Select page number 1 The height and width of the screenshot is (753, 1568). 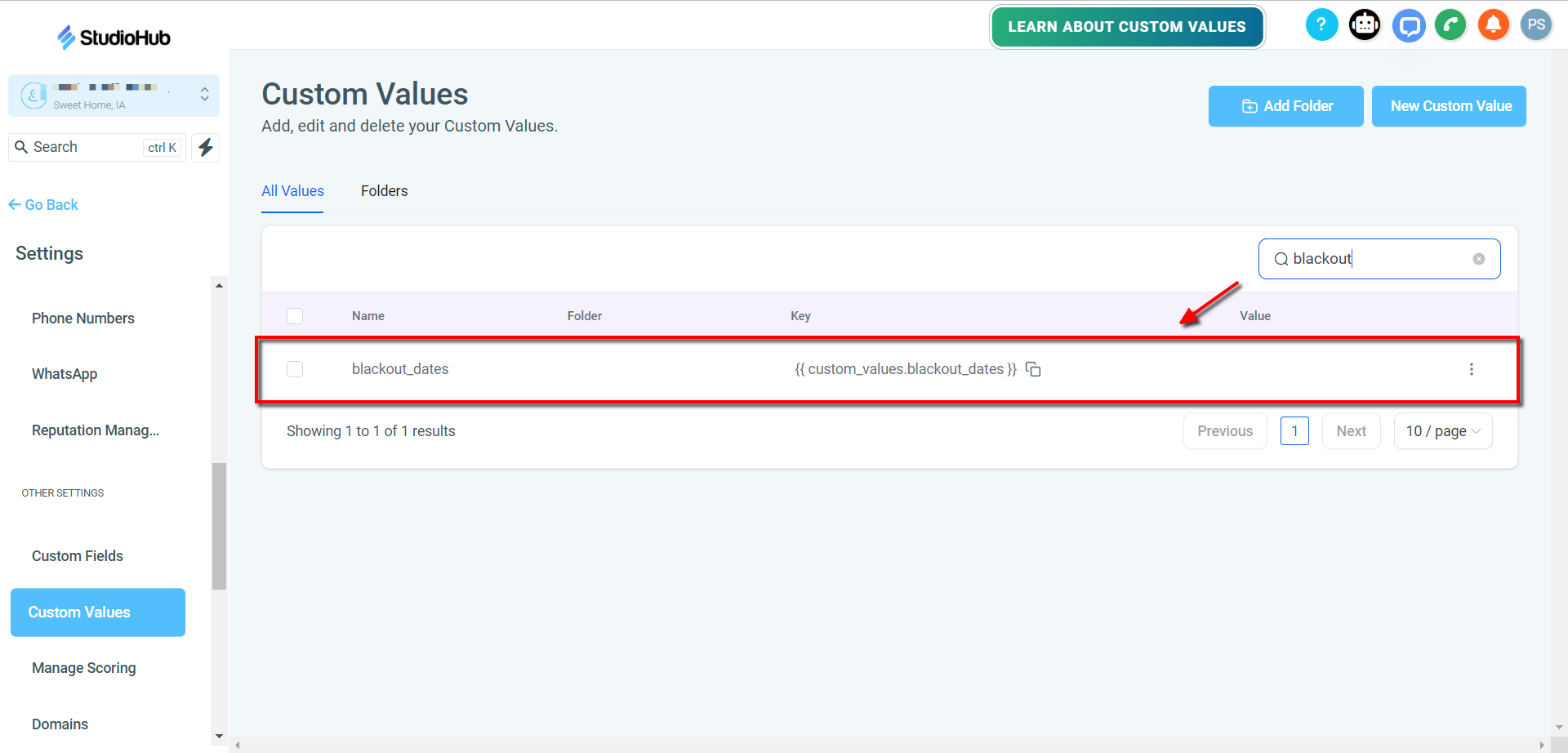pos(1294,431)
